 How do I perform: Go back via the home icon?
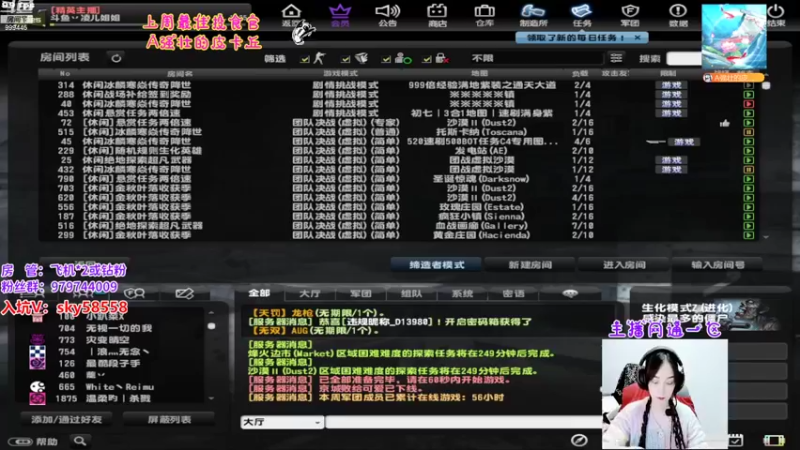point(291,15)
